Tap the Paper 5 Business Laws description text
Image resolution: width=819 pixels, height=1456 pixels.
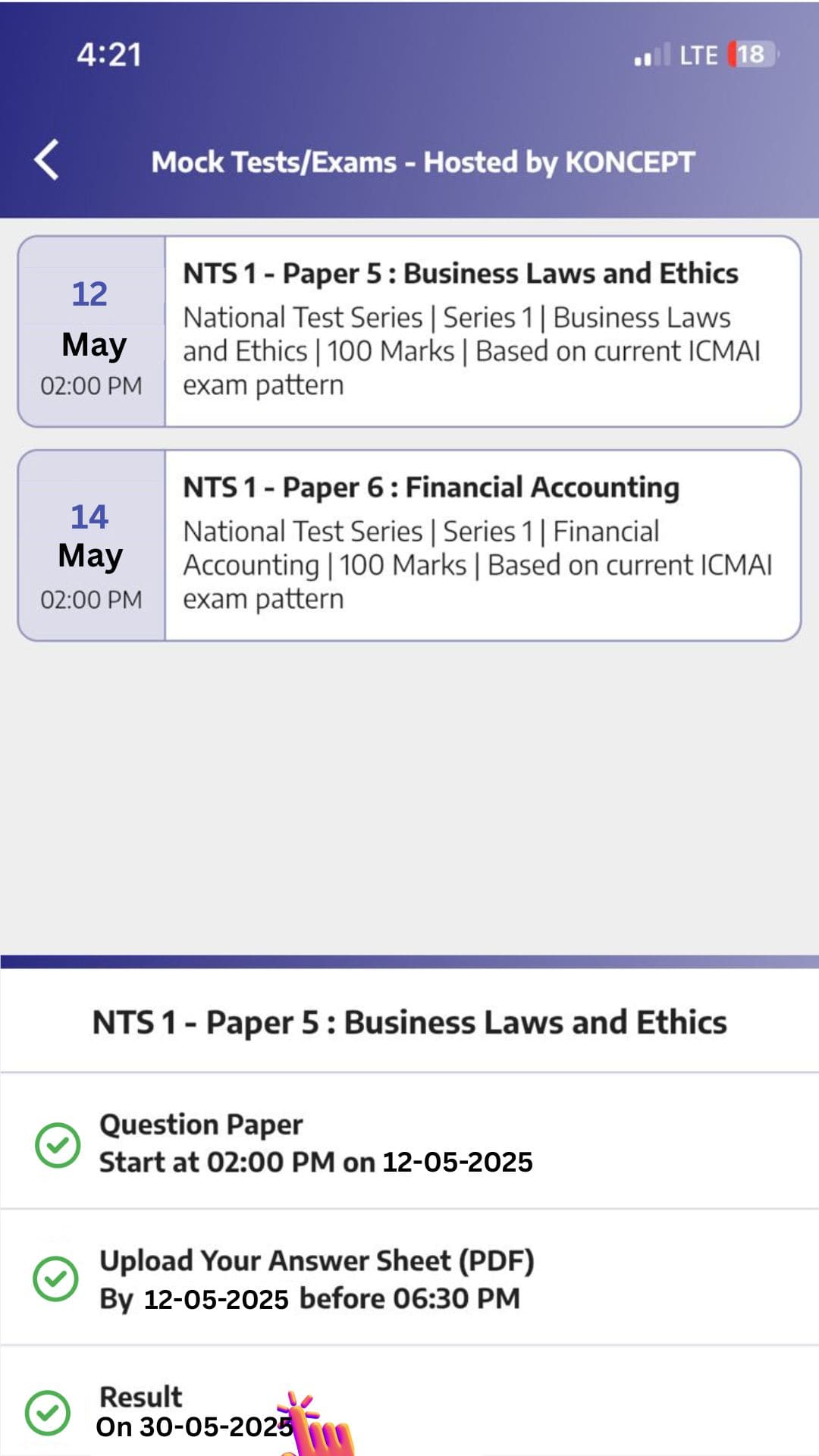click(x=471, y=351)
